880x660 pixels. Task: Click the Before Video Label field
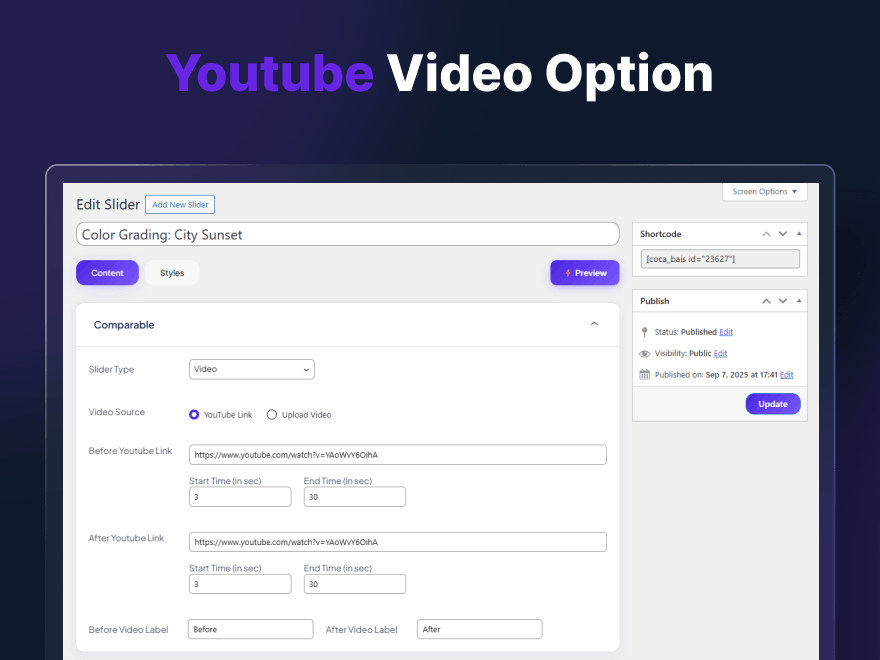click(250, 629)
